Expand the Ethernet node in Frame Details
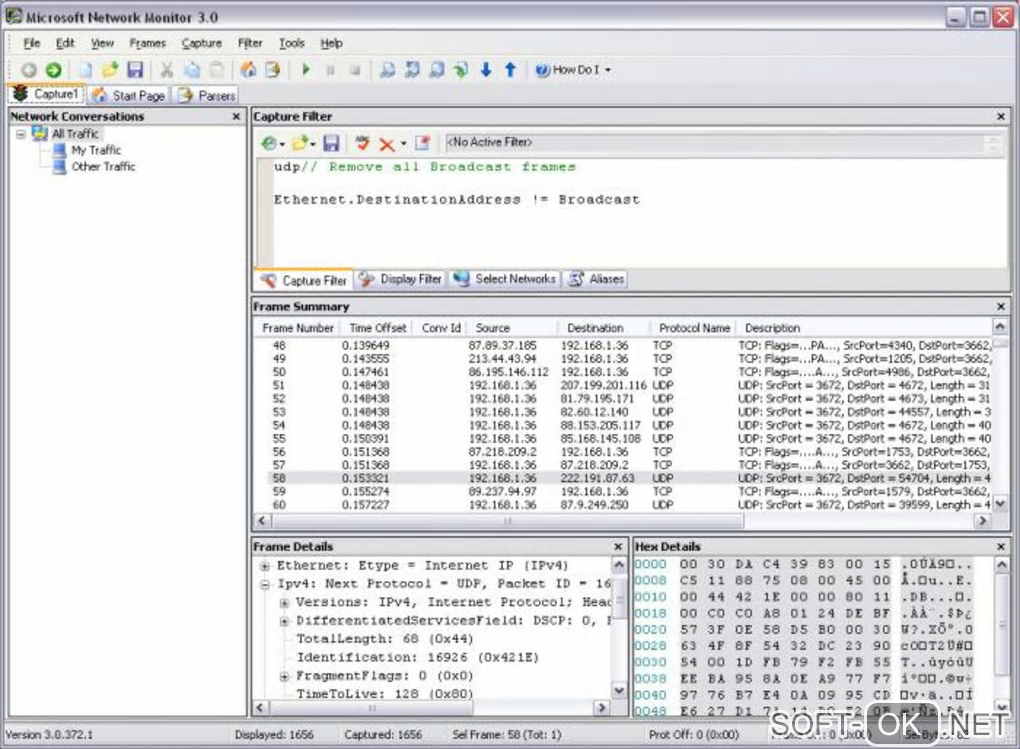 [265, 566]
